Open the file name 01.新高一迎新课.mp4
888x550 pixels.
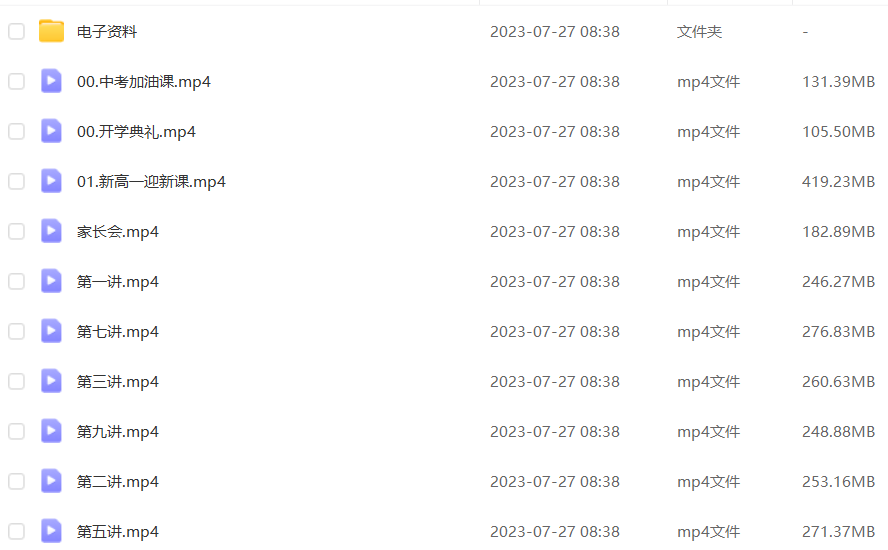click(x=151, y=182)
